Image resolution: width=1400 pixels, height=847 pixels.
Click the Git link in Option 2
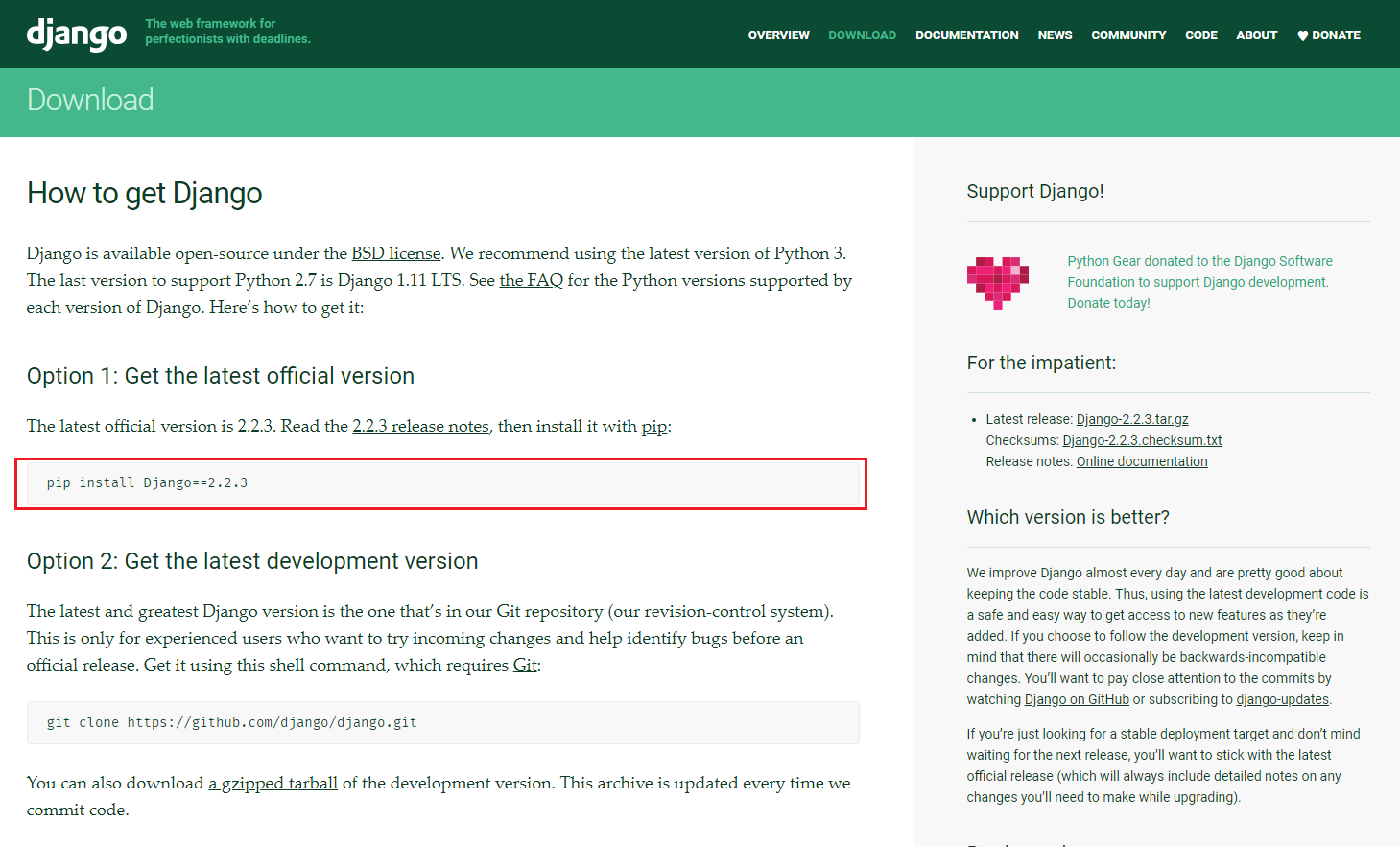(525, 665)
